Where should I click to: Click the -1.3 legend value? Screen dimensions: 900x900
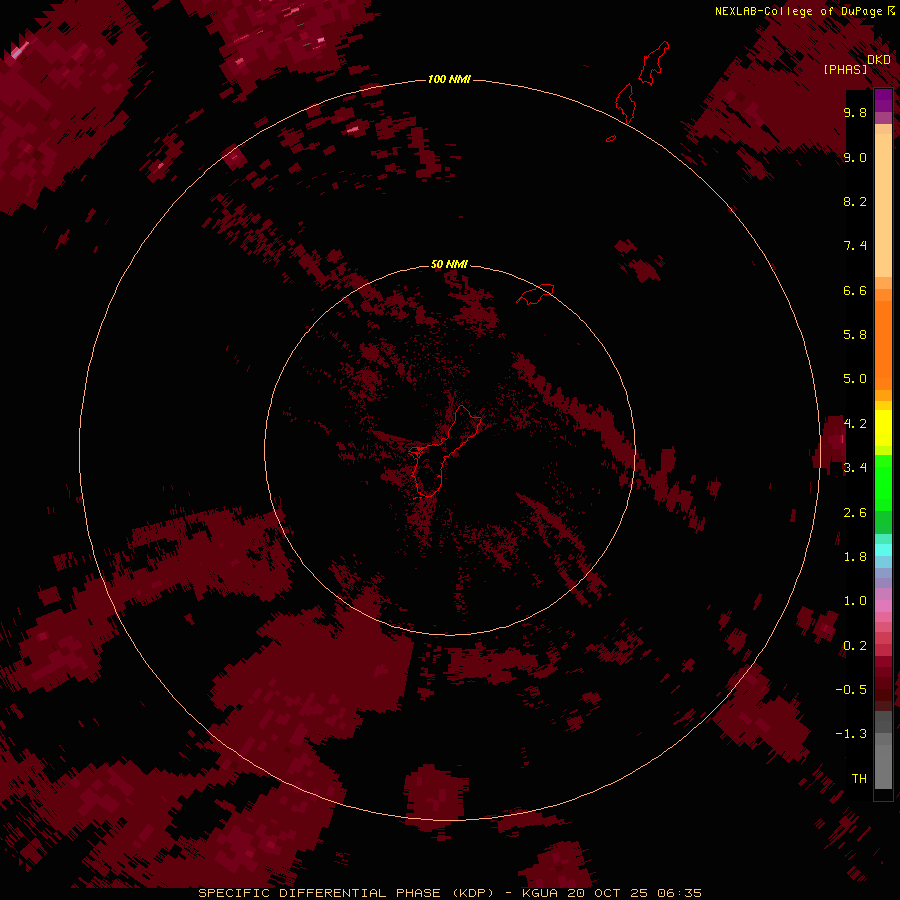click(x=851, y=734)
